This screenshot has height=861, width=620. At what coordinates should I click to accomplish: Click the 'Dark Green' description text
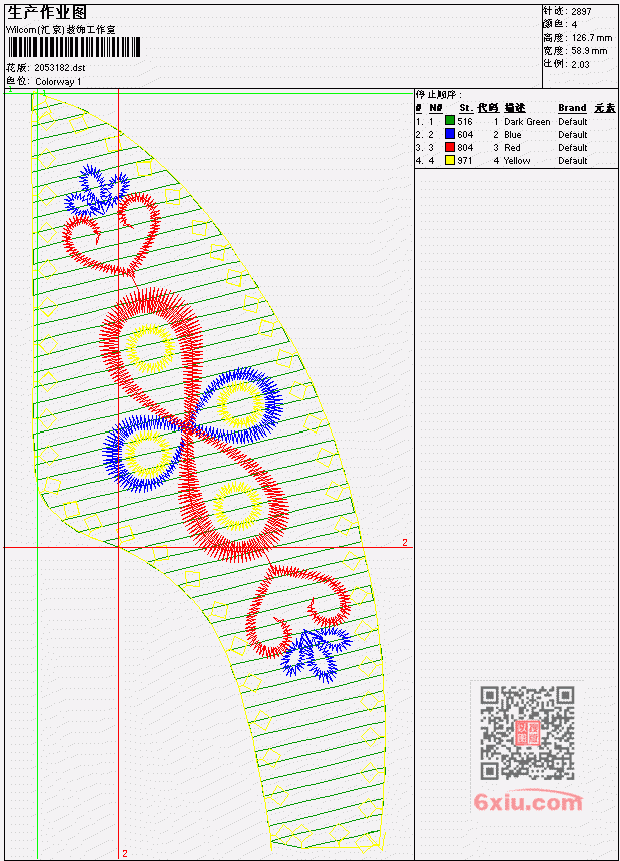(527, 121)
